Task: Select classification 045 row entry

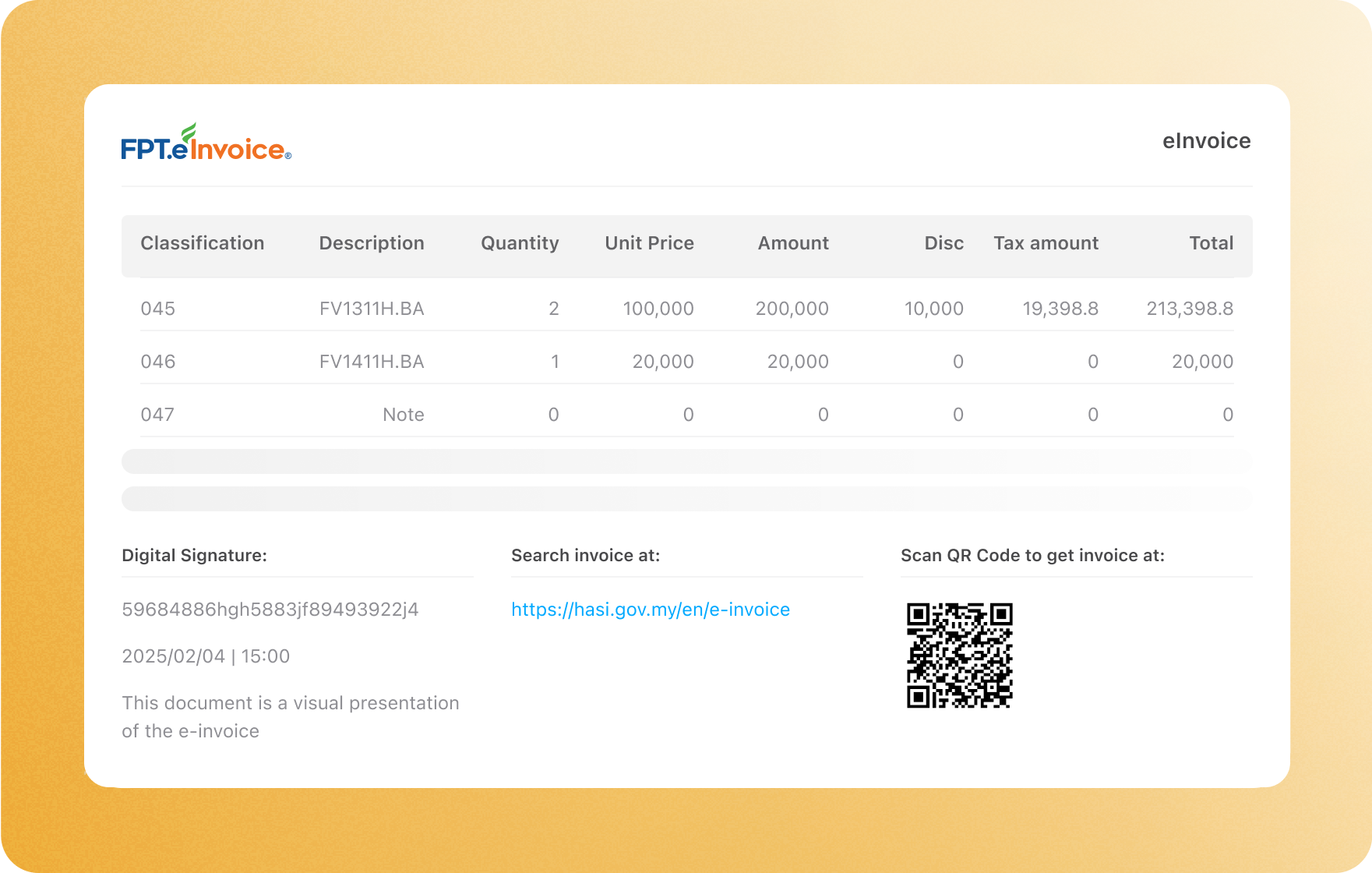Action: tap(157, 309)
